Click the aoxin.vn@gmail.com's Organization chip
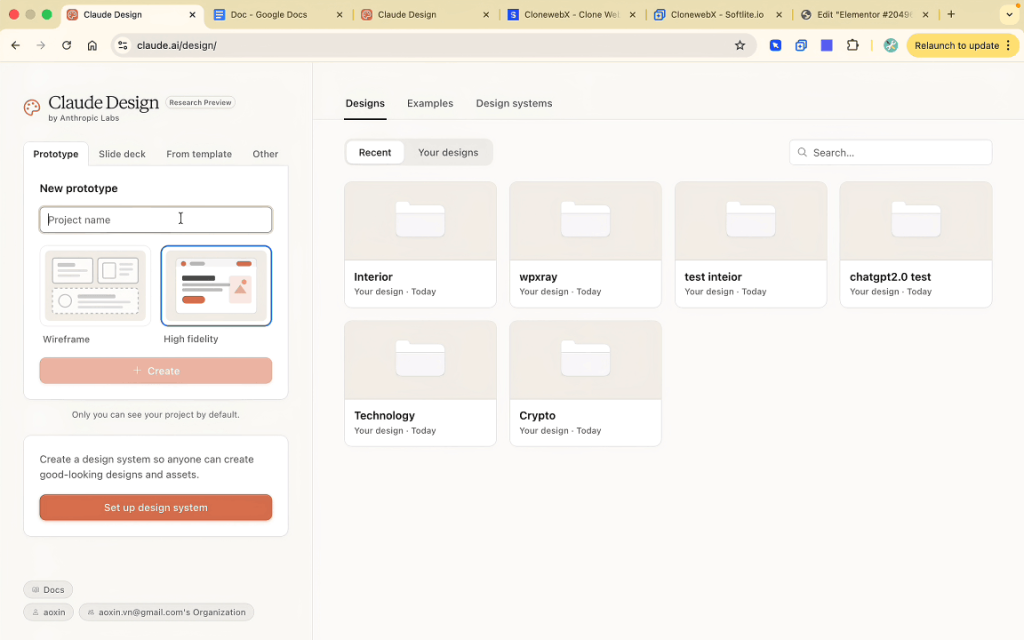The image size is (1024, 640). click(x=167, y=612)
